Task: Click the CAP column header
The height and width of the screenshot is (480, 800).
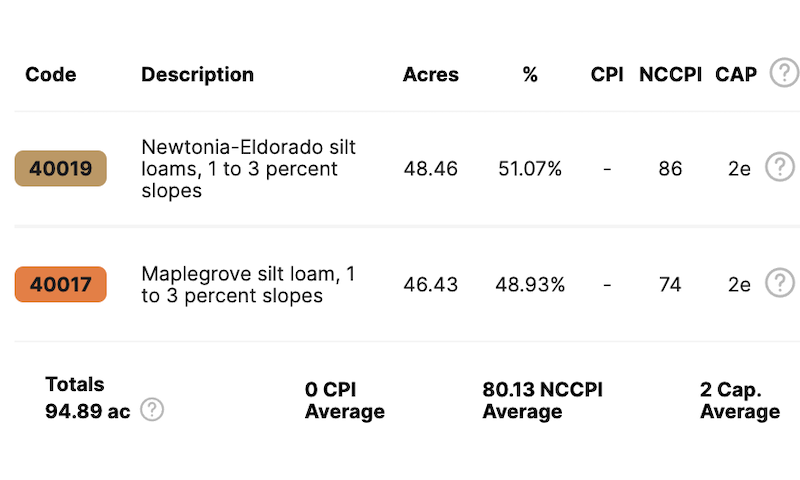Action: [736, 74]
